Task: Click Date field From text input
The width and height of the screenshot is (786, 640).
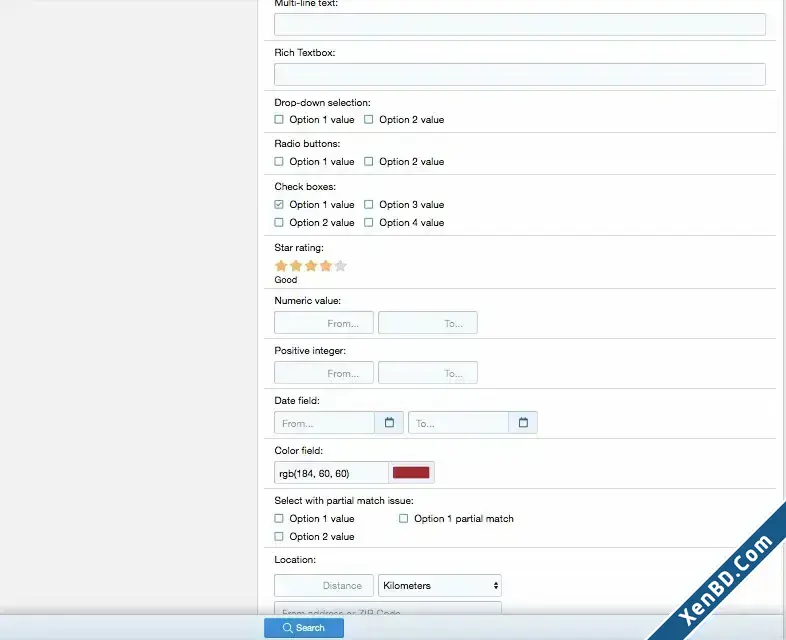Action: [325, 423]
